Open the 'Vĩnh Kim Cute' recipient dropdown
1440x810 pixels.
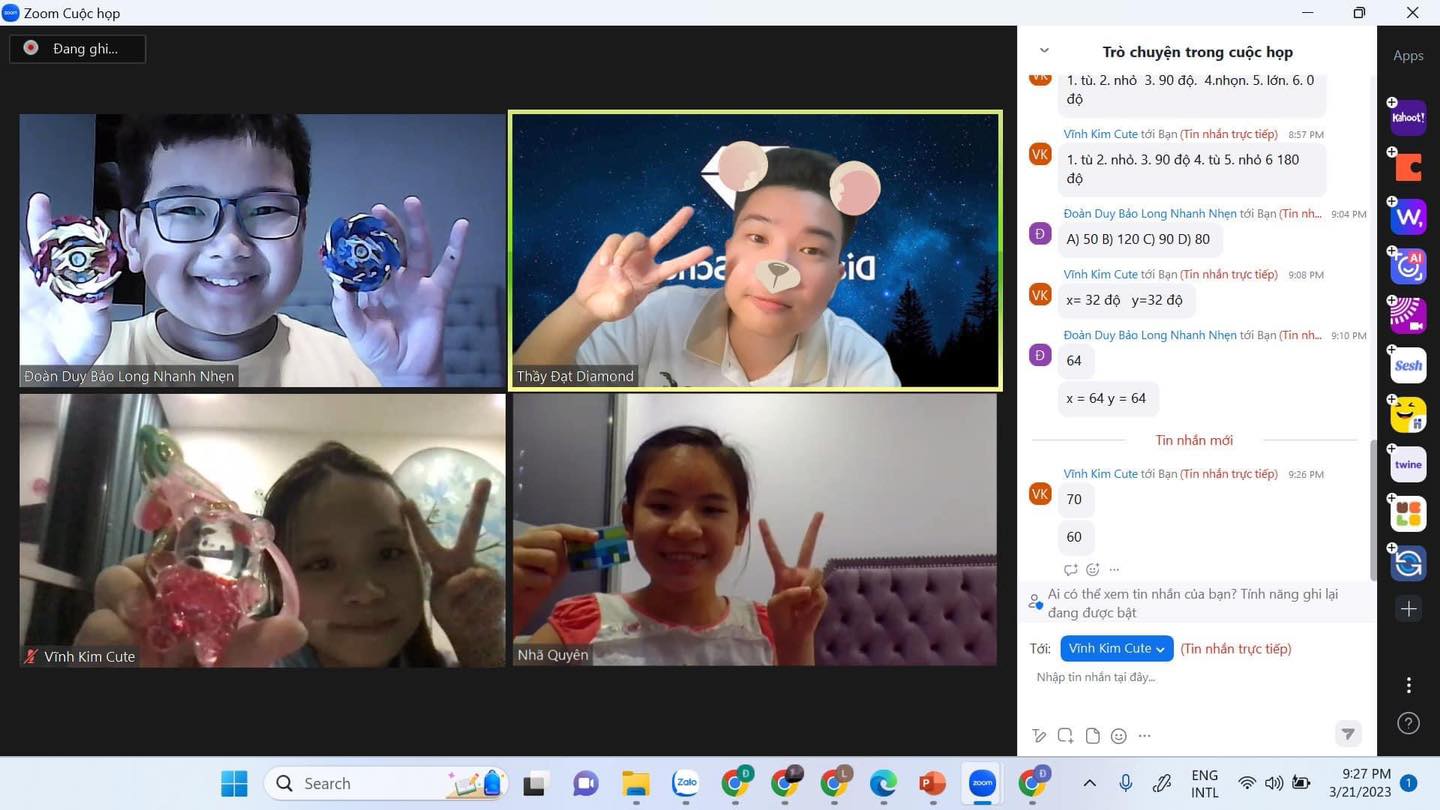[1116, 648]
